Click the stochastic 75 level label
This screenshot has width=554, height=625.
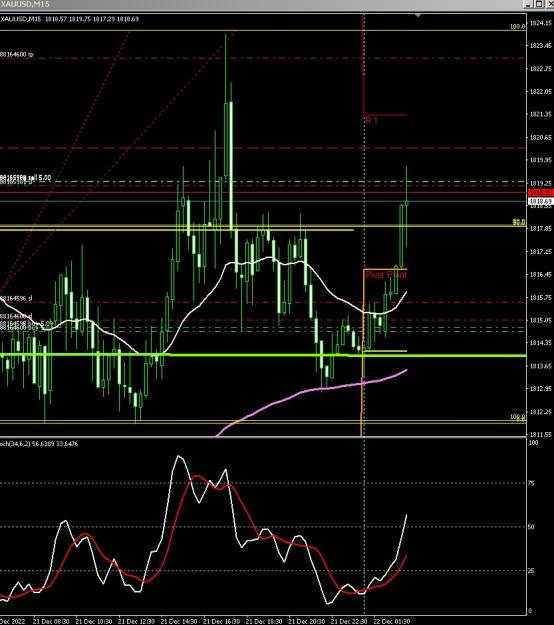pos(531,483)
